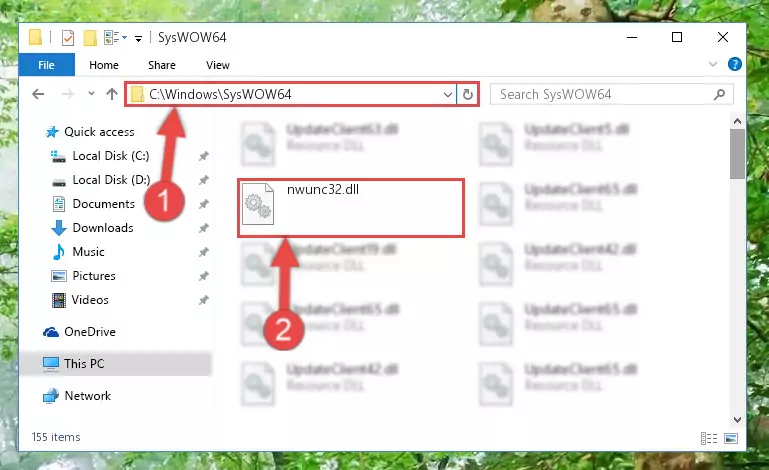The image size is (769, 470).
Task: Go back with the Back arrow
Action: pyautogui.click(x=38, y=94)
